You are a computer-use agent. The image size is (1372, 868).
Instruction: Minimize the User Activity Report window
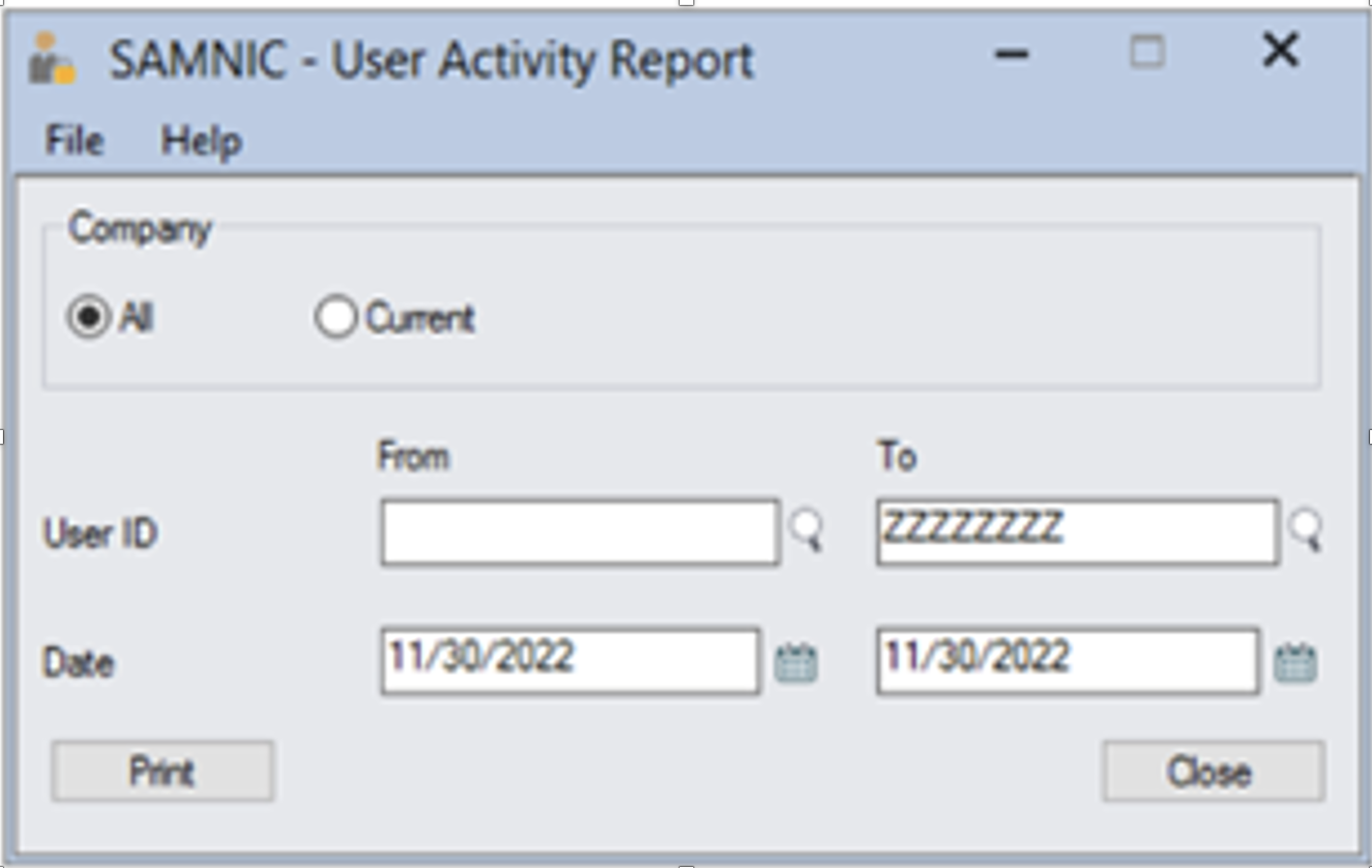1009,55
